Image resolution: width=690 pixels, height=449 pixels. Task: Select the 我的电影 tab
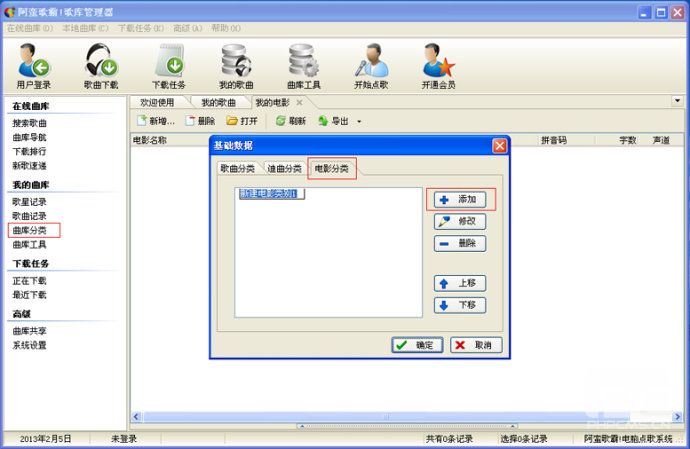click(272, 103)
